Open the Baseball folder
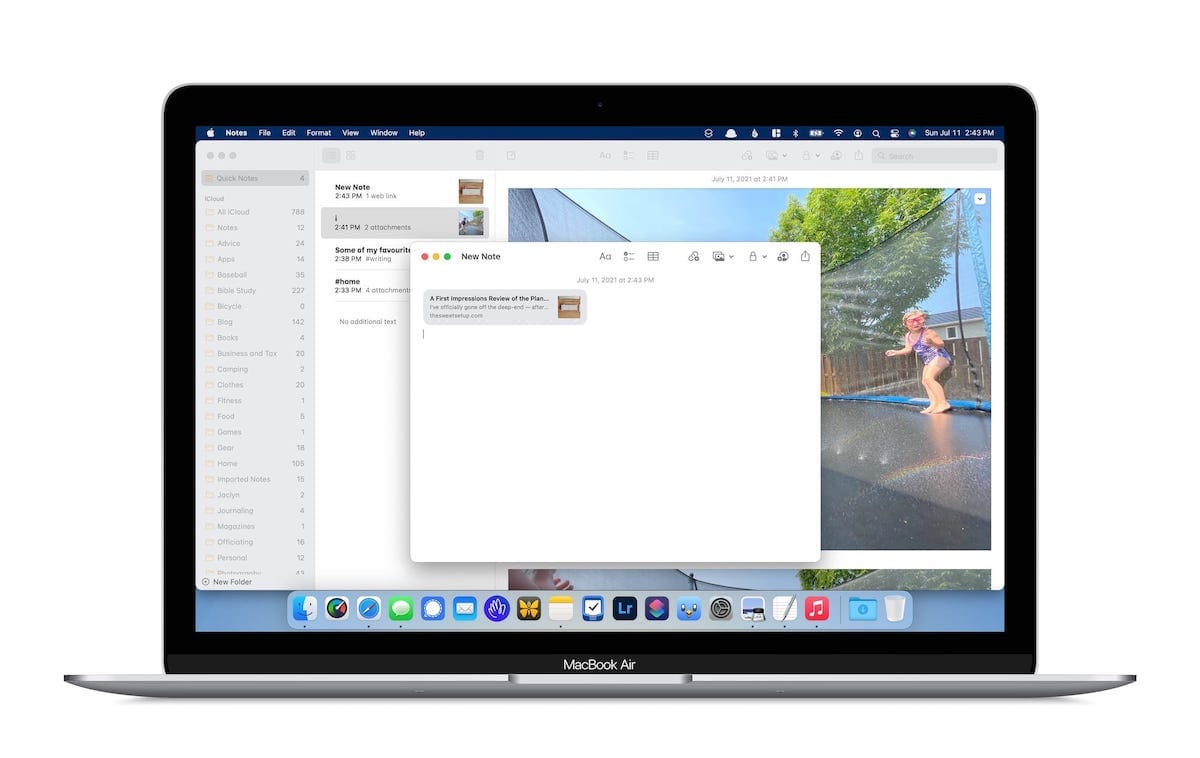Image resolution: width=1200 pixels, height=758 pixels. tap(255, 275)
